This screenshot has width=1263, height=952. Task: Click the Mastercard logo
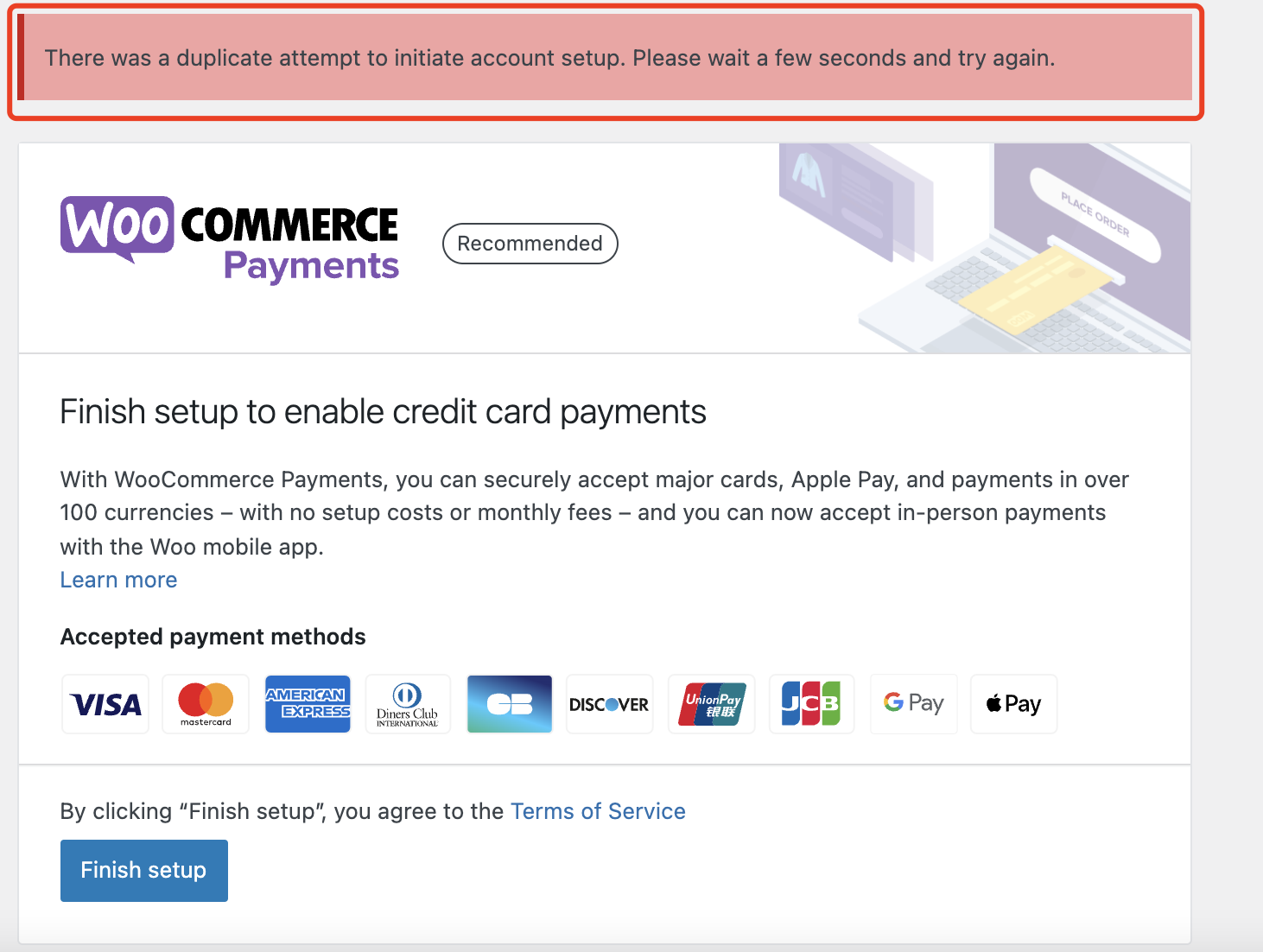click(x=205, y=704)
